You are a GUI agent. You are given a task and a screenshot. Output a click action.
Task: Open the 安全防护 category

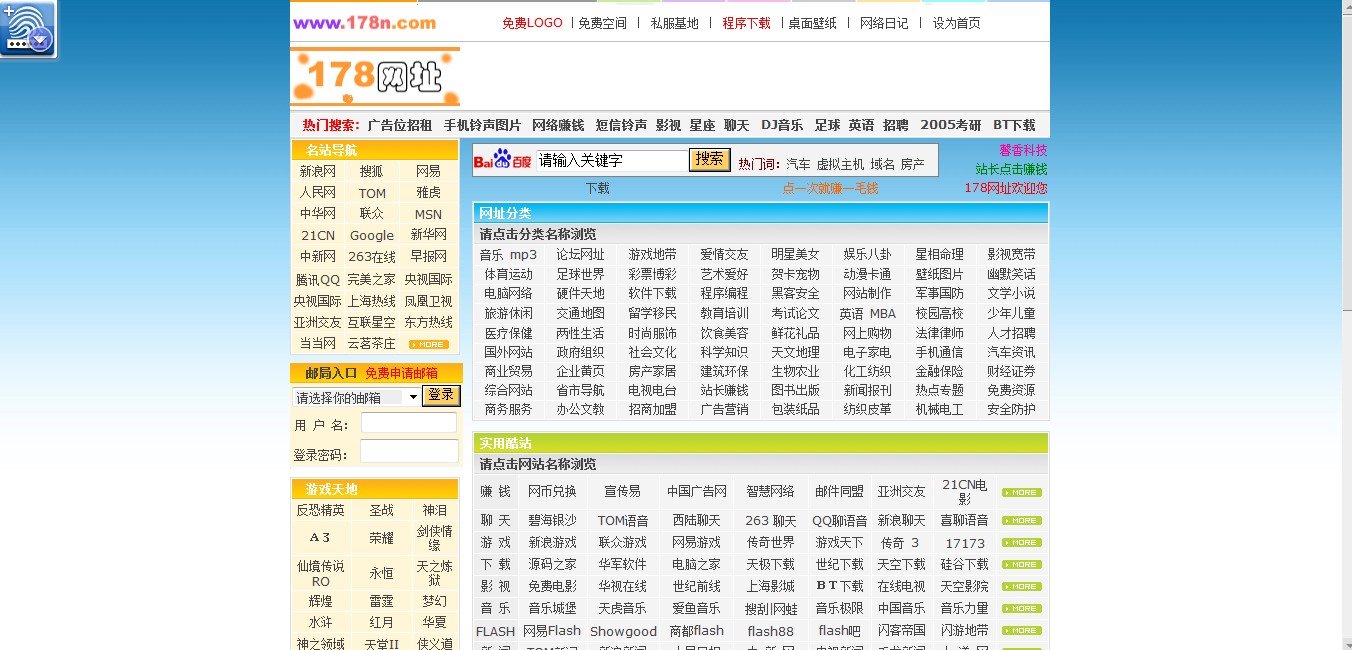pos(1011,410)
